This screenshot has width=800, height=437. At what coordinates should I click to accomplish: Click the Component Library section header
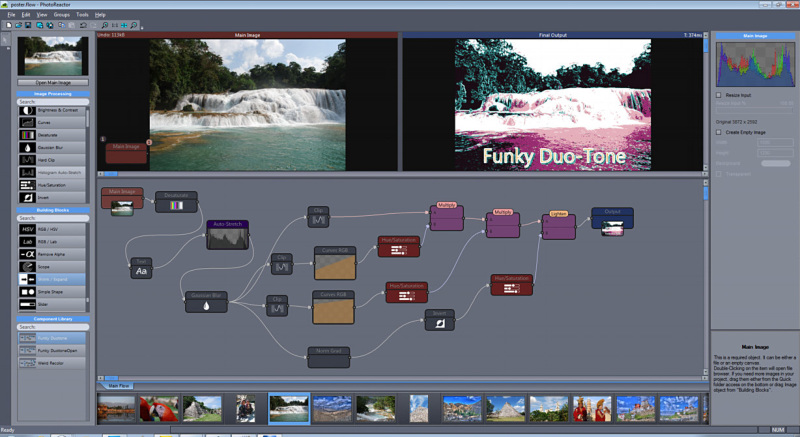(x=53, y=319)
